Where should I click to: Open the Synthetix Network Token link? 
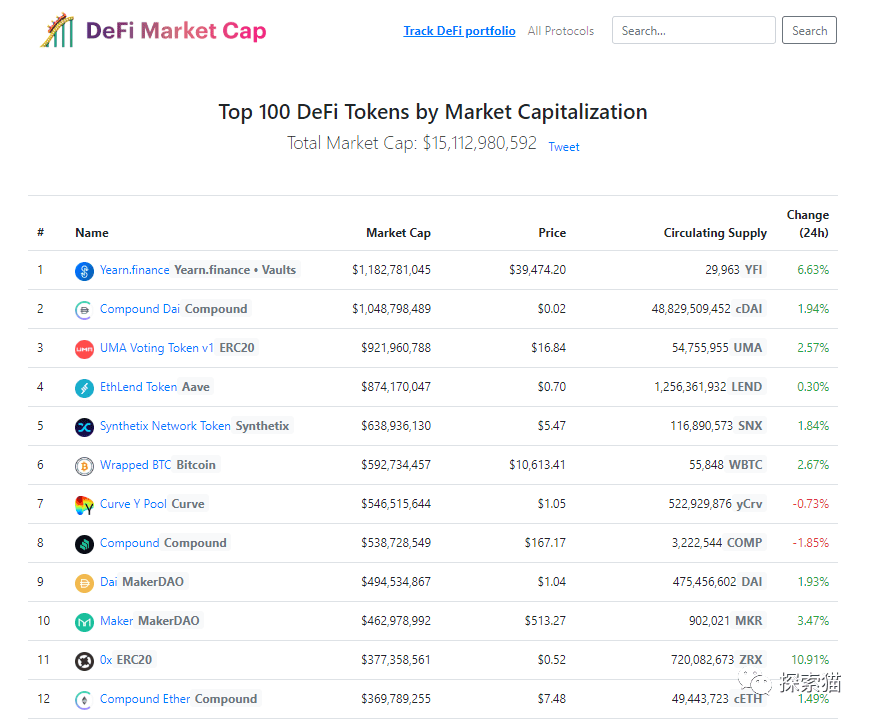pyautogui.click(x=165, y=426)
